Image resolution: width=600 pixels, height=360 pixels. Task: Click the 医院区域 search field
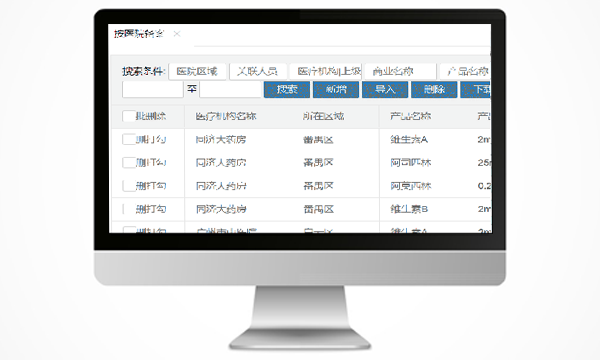coord(197,72)
